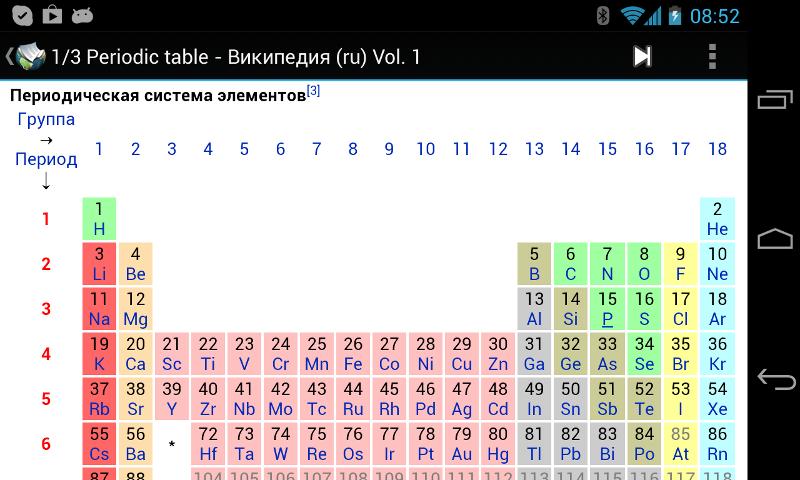800x480 pixels.
Task: Open the iron Fe element link
Action: pos(353,364)
